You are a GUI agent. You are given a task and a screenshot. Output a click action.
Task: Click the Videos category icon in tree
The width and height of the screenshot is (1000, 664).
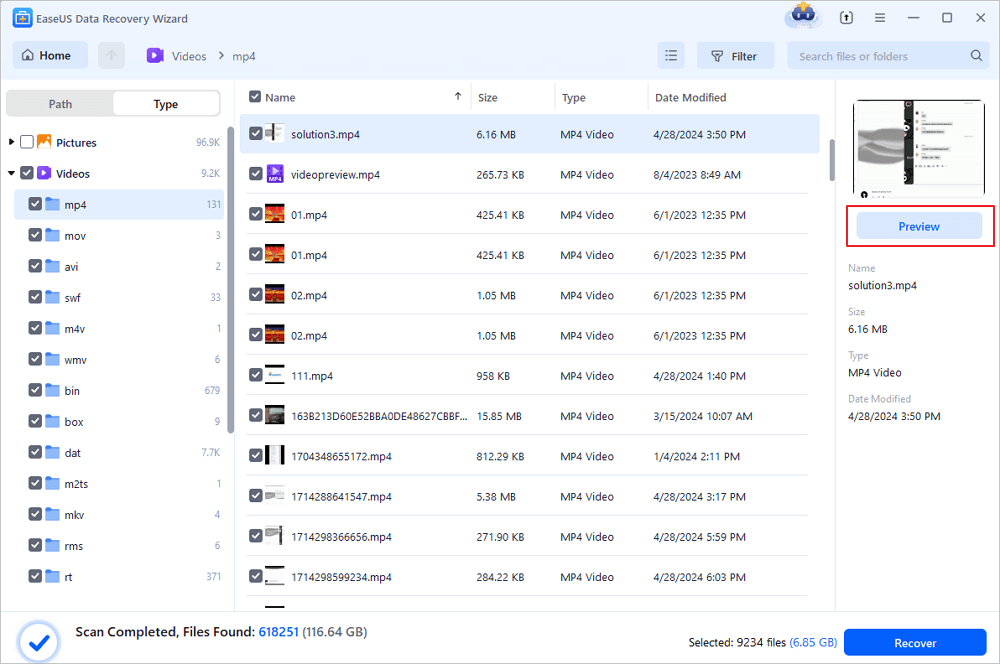tap(44, 173)
